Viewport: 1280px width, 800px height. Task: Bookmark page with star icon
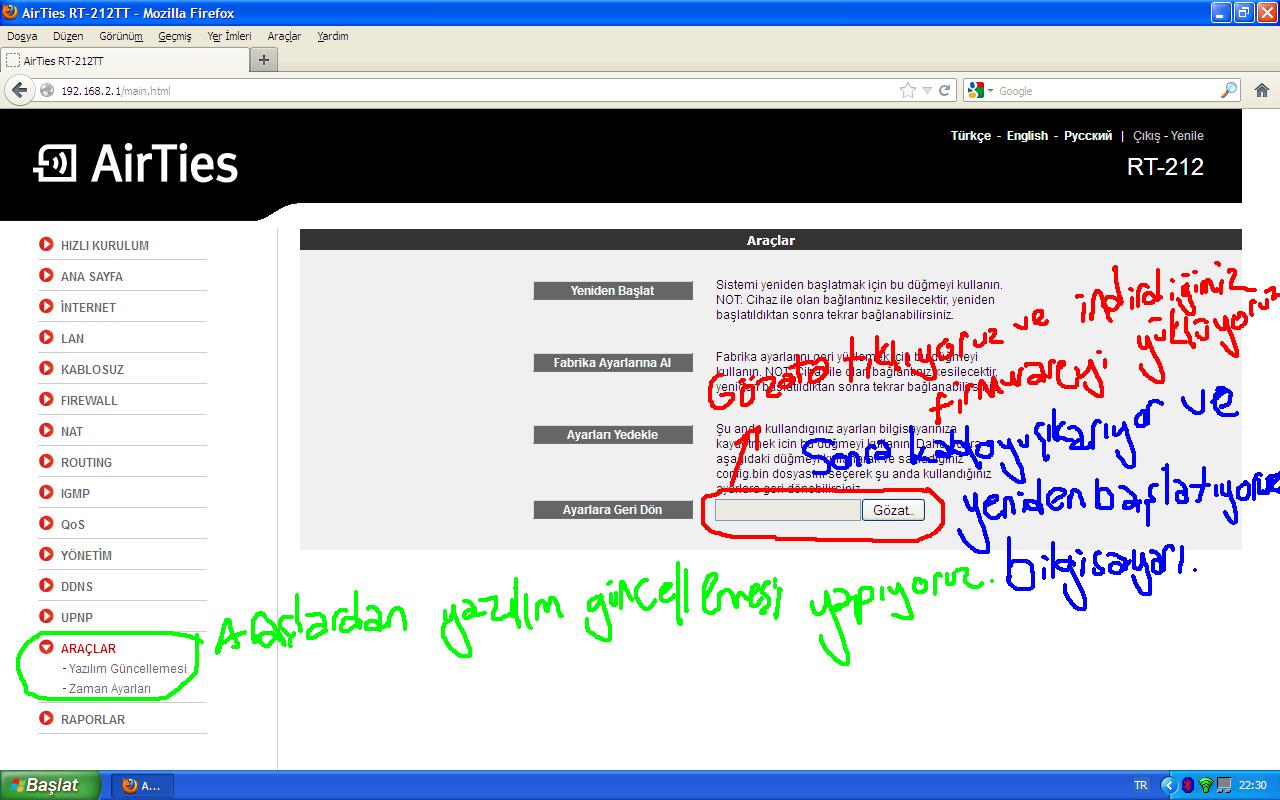(907, 90)
